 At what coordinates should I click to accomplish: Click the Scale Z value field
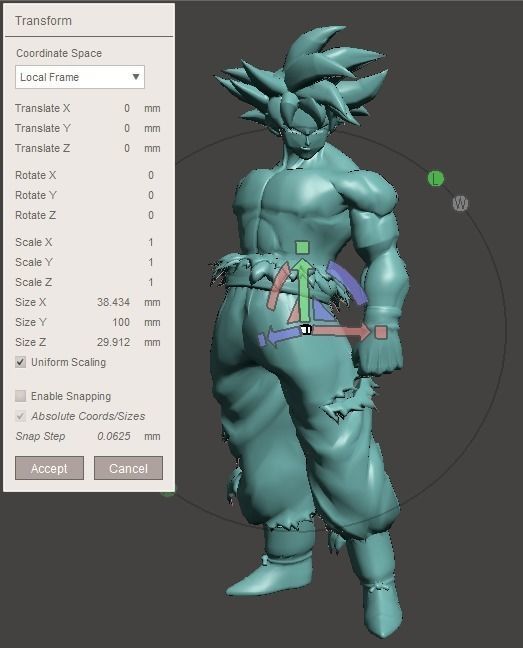point(151,282)
